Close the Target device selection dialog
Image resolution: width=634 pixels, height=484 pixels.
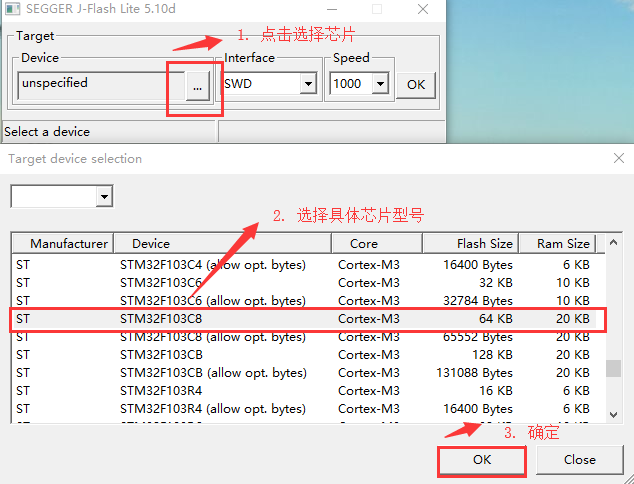point(619,158)
